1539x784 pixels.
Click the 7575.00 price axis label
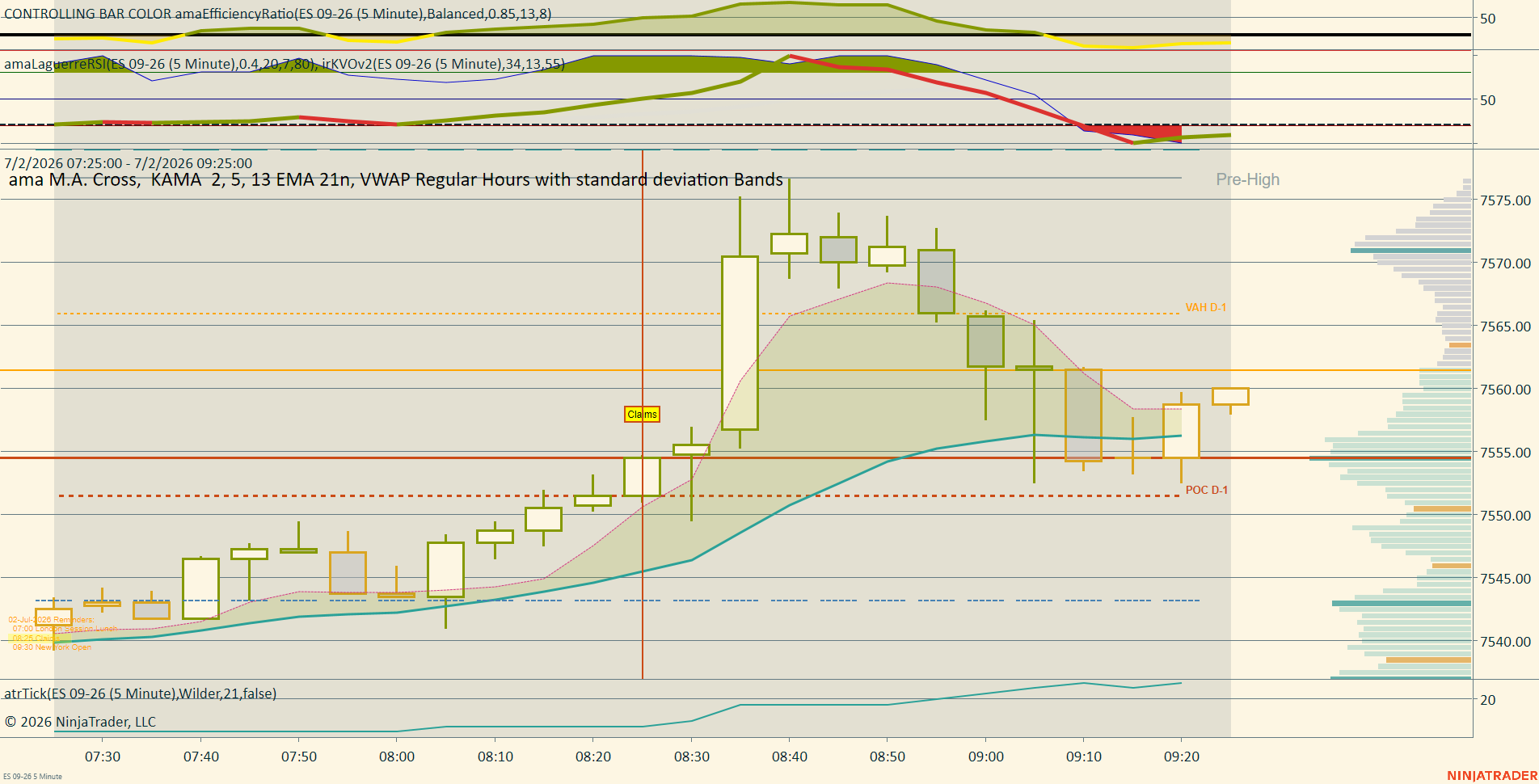coord(1505,200)
